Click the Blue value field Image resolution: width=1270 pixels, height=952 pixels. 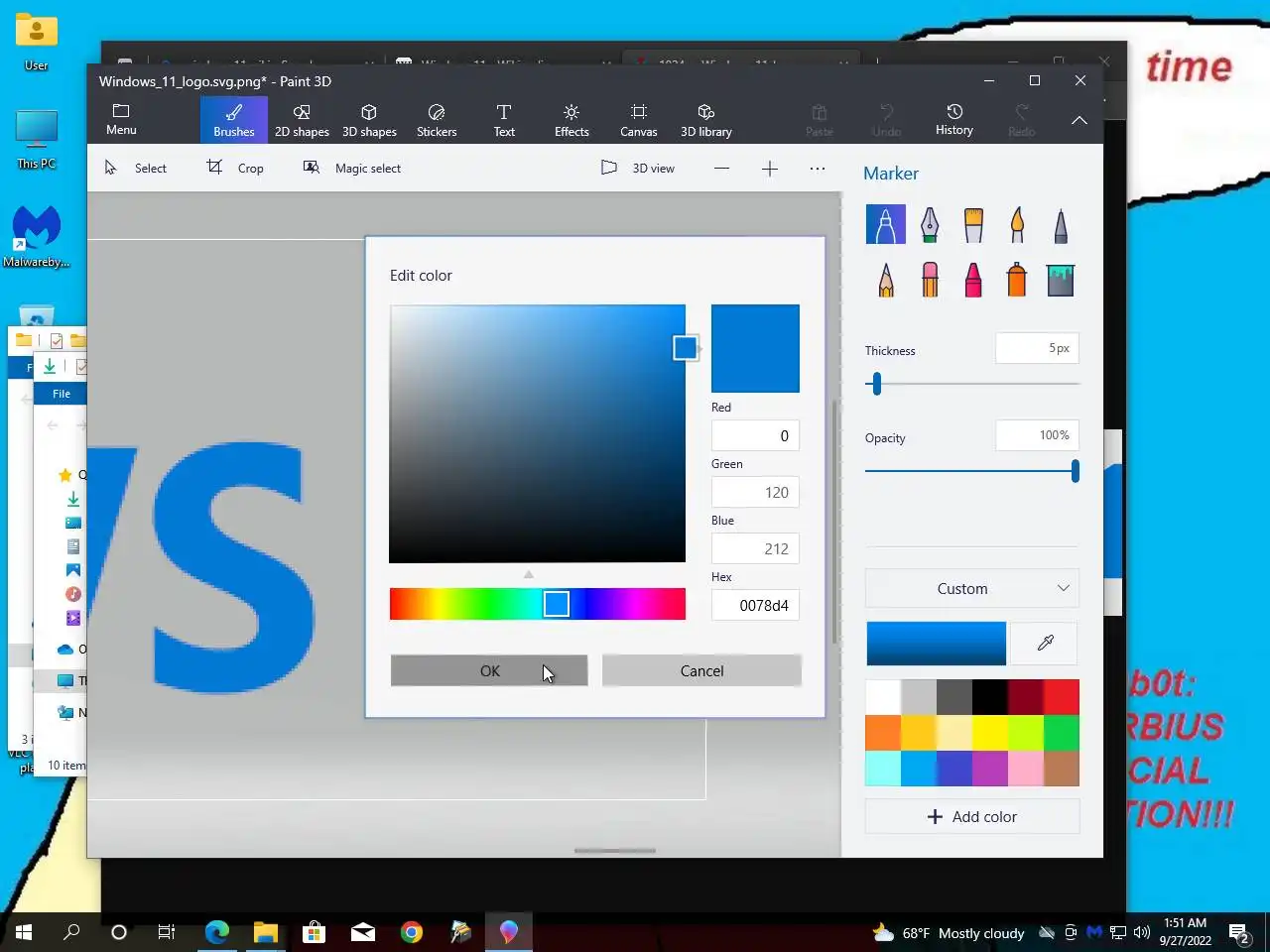755,548
